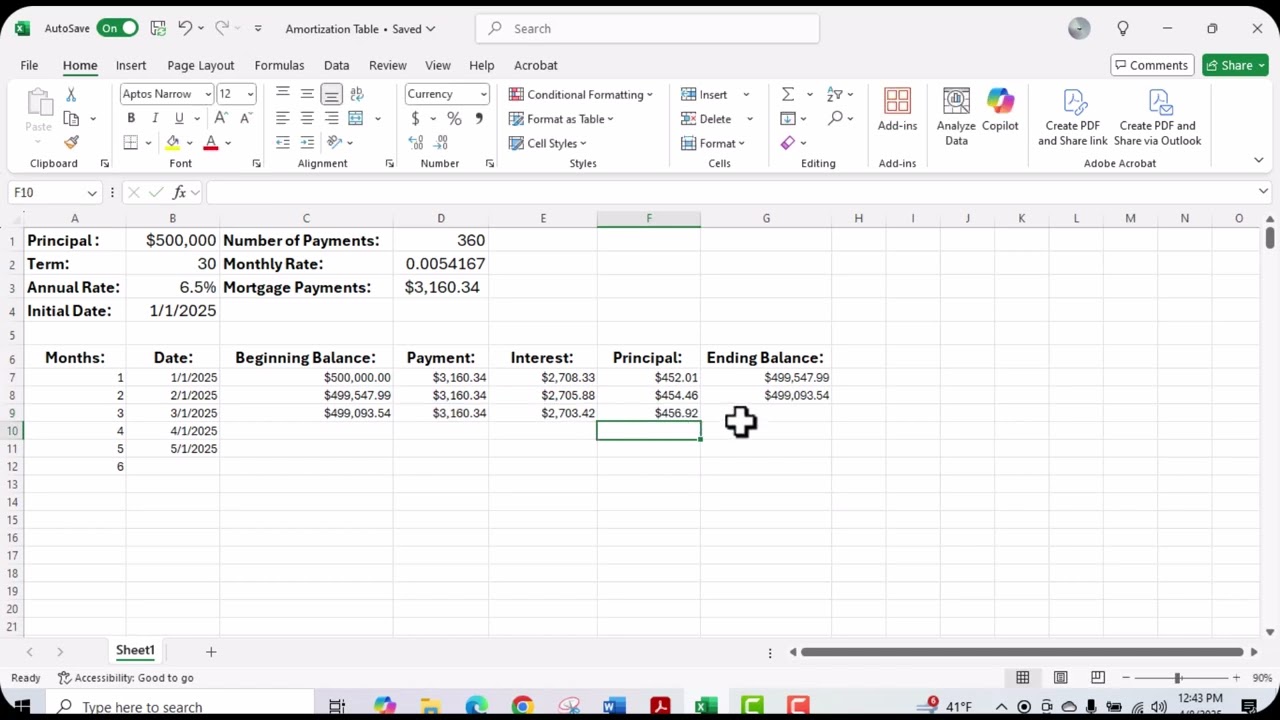Click the Comments button
The image size is (1280, 720).
(x=1151, y=65)
